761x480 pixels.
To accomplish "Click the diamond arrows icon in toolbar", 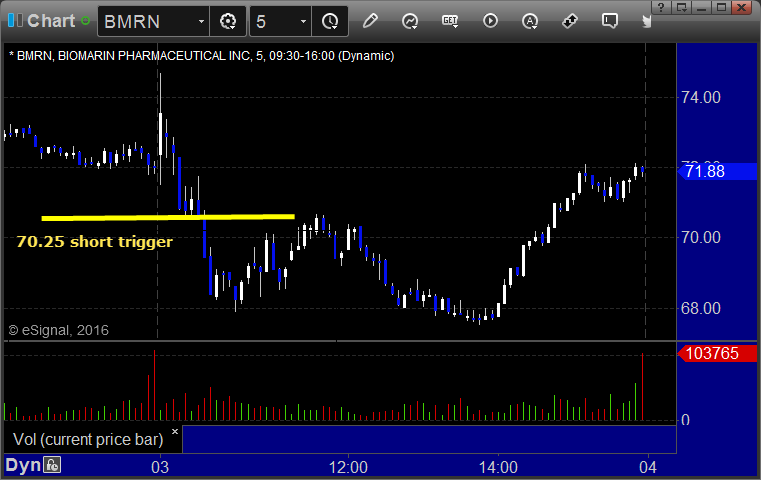I will (570, 21).
